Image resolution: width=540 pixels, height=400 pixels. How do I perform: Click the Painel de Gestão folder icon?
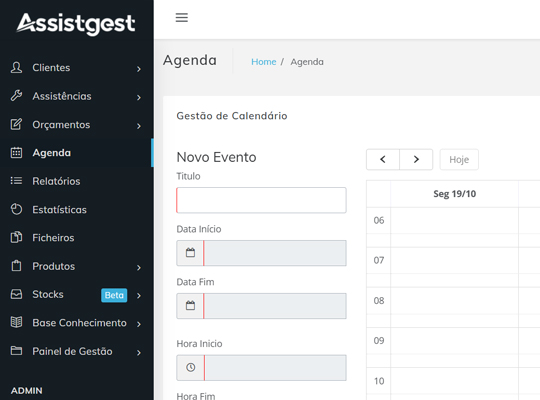[x=16, y=351]
